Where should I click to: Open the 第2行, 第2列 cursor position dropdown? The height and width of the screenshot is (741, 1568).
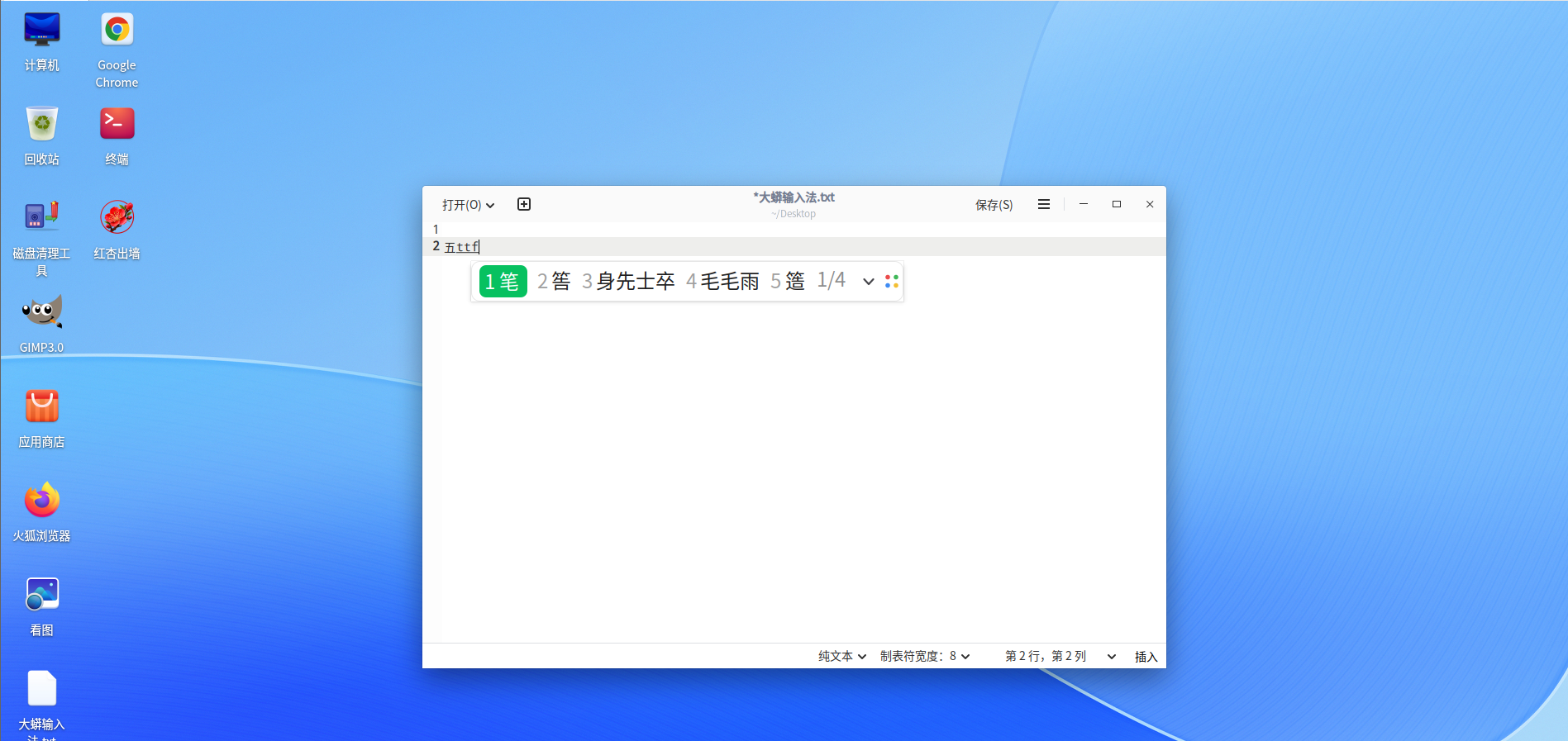(1060, 656)
